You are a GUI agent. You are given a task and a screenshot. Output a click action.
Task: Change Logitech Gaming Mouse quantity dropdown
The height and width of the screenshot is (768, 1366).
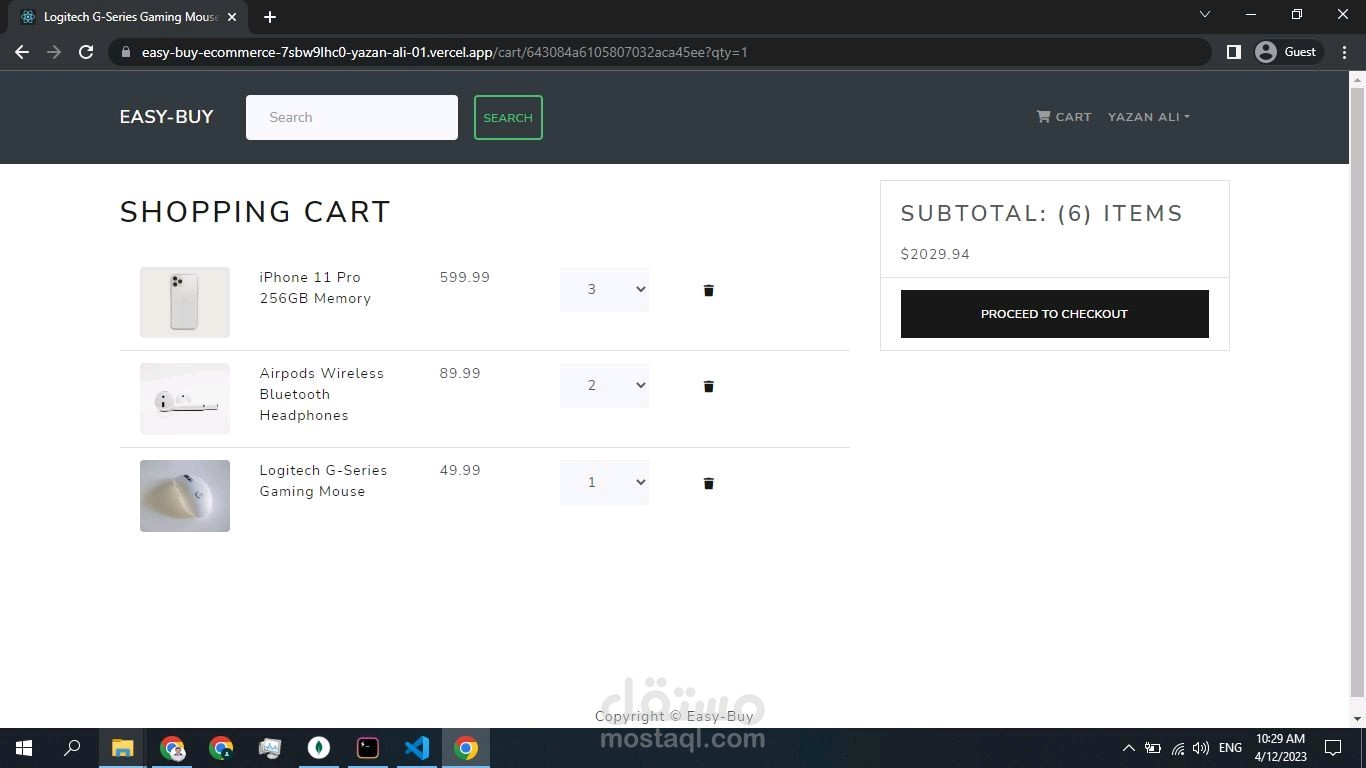point(604,483)
